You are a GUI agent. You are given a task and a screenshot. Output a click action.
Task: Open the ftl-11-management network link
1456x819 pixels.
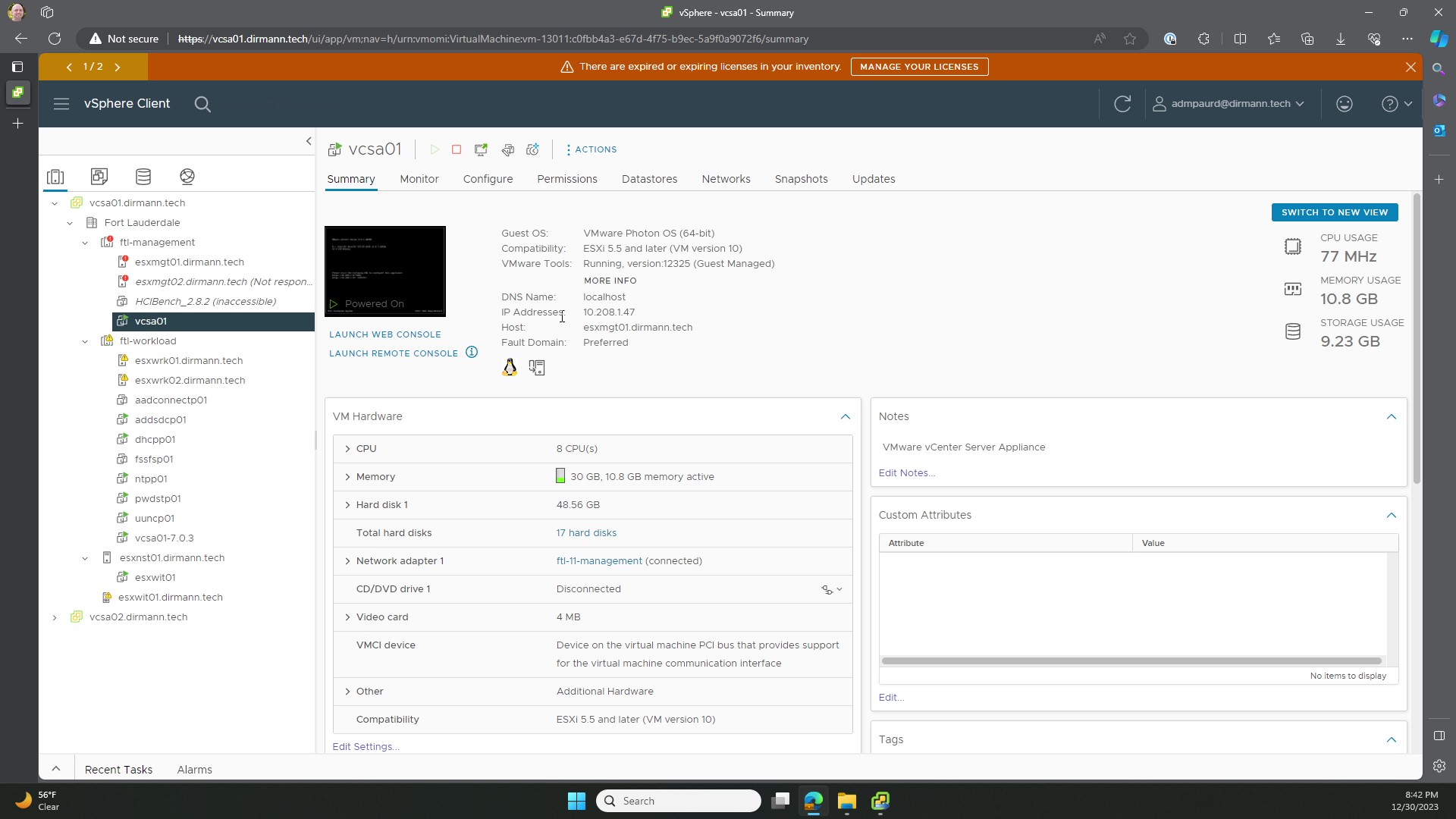[599, 561]
